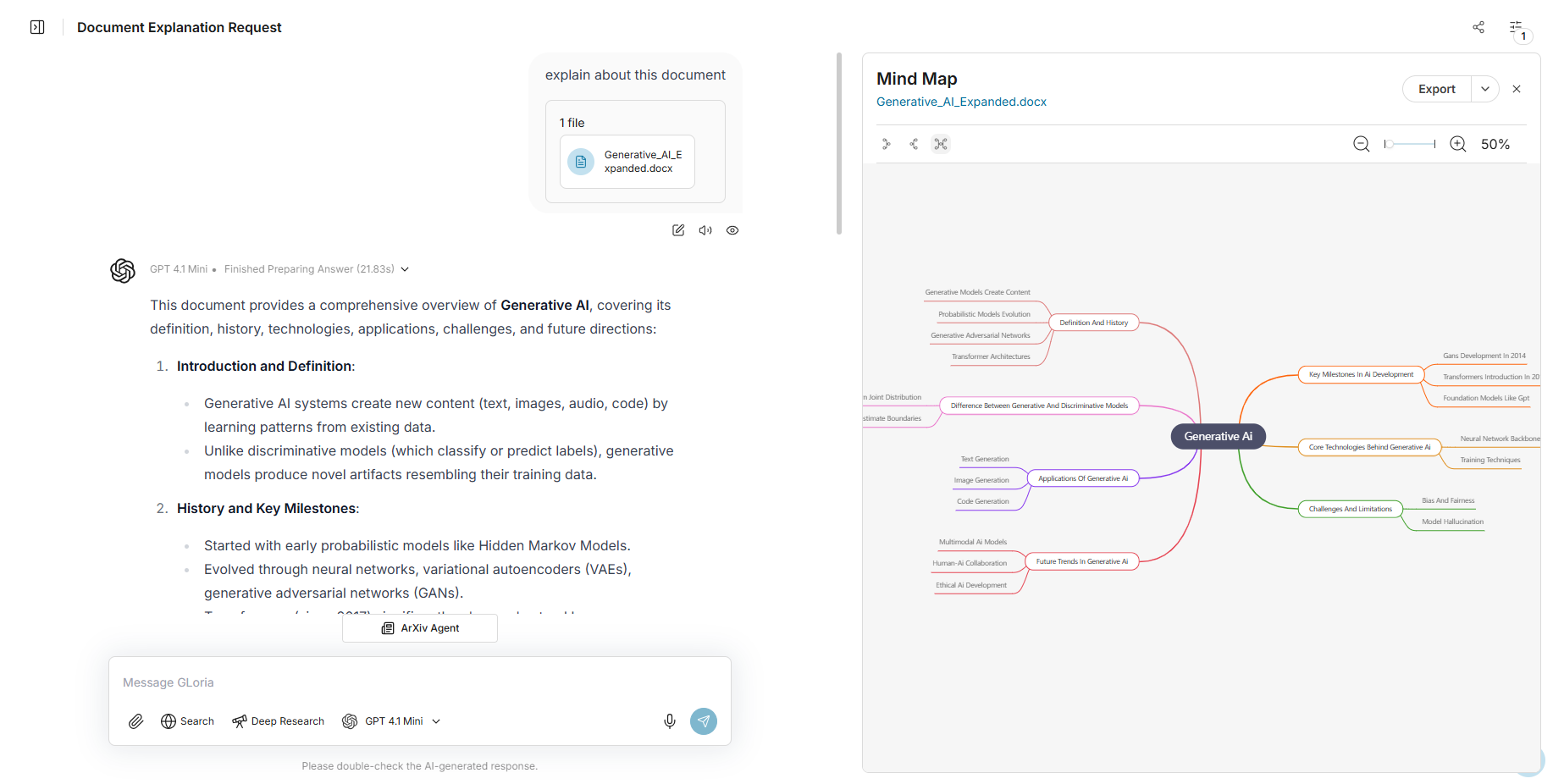Click the microphone voice input icon
The height and width of the screenshot is (784, 1553).
tap(669, 721)
